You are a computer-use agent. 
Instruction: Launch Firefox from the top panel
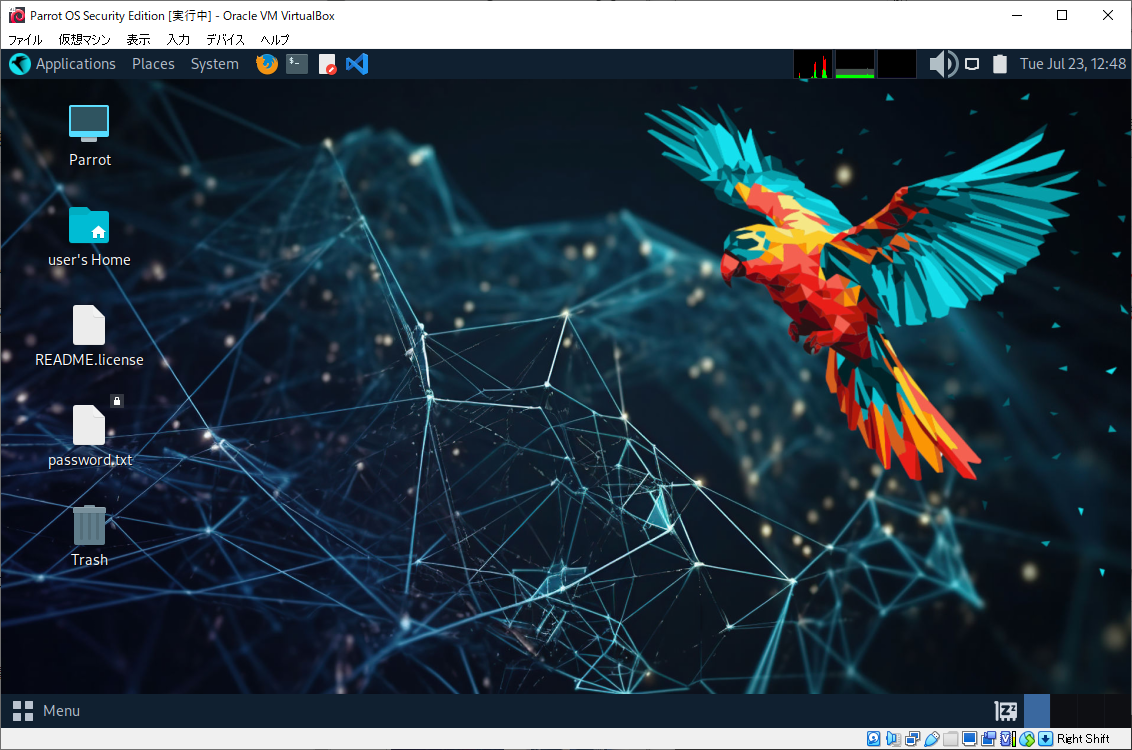click(266, 64)
